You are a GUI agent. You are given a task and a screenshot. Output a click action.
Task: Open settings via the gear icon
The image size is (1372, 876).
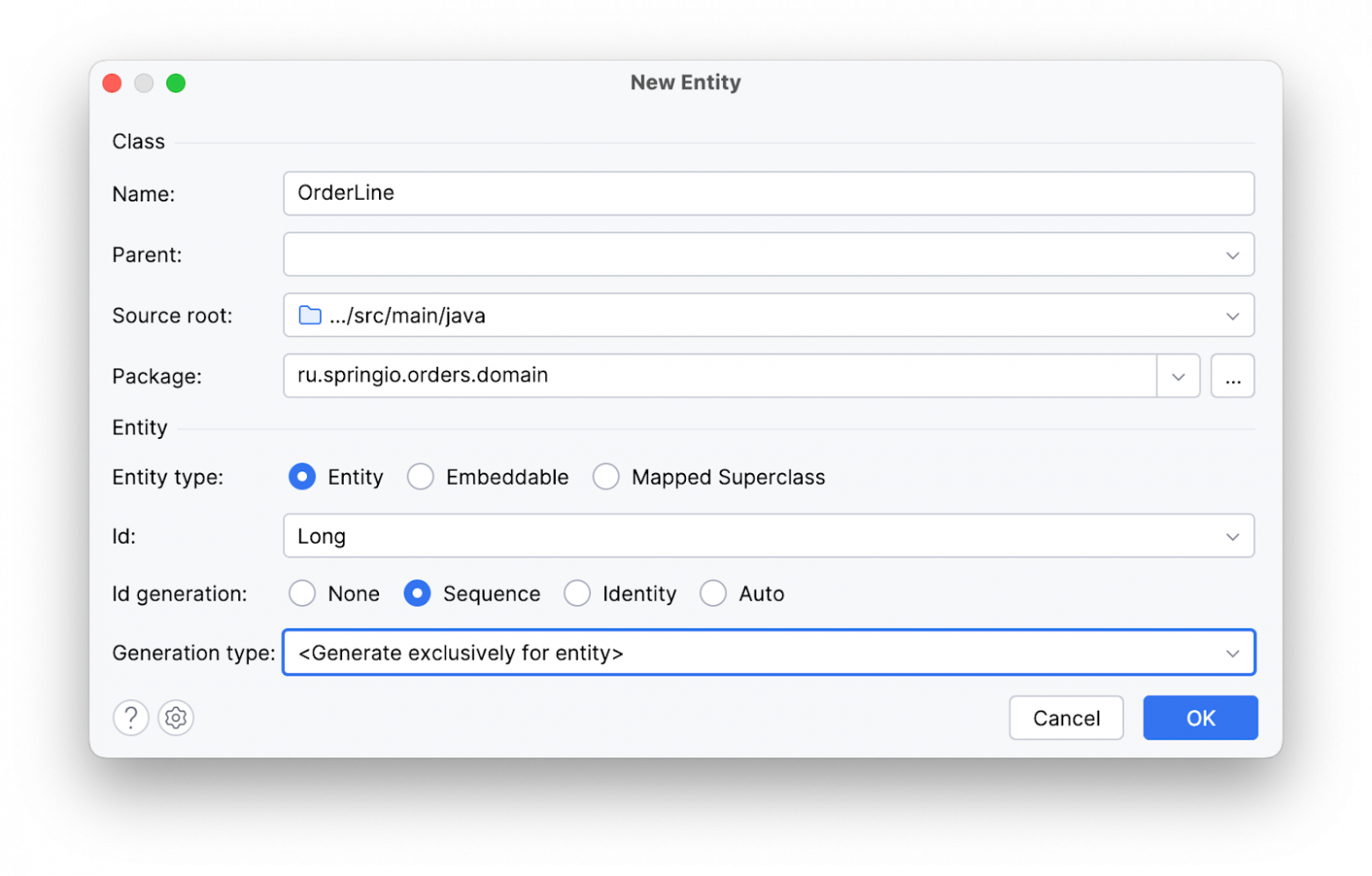176,719
